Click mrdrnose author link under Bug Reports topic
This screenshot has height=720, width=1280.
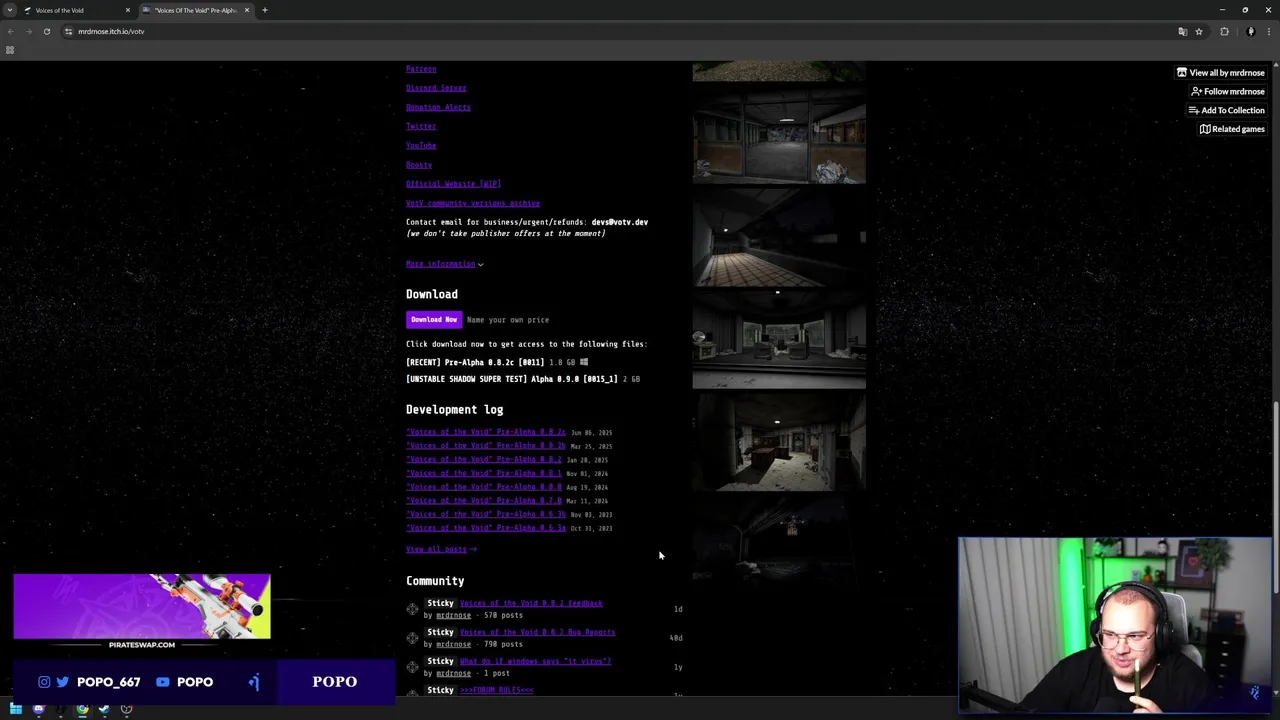453,644
